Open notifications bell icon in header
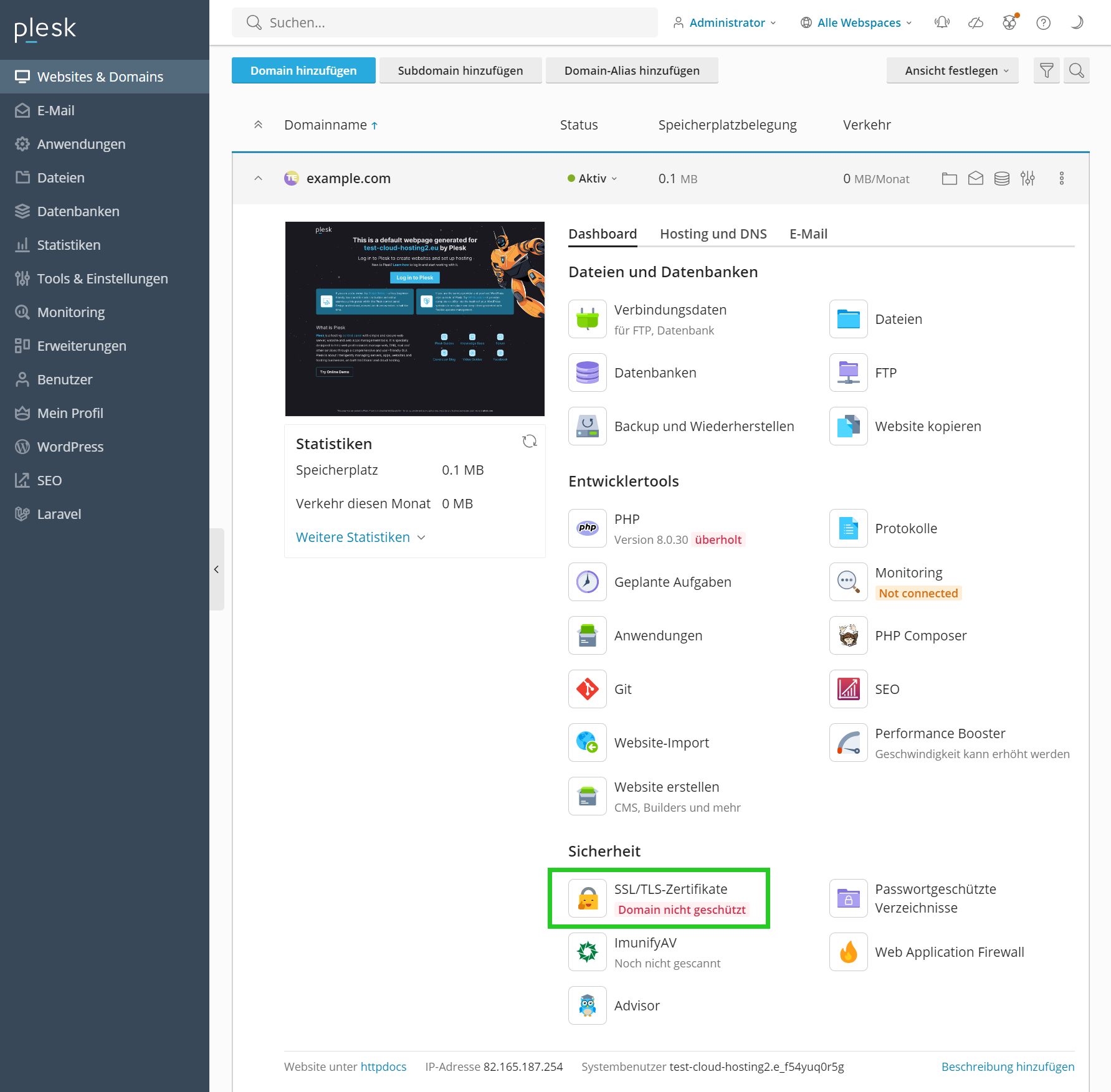The image size is (1111, 1092). (x=942, y=23)
